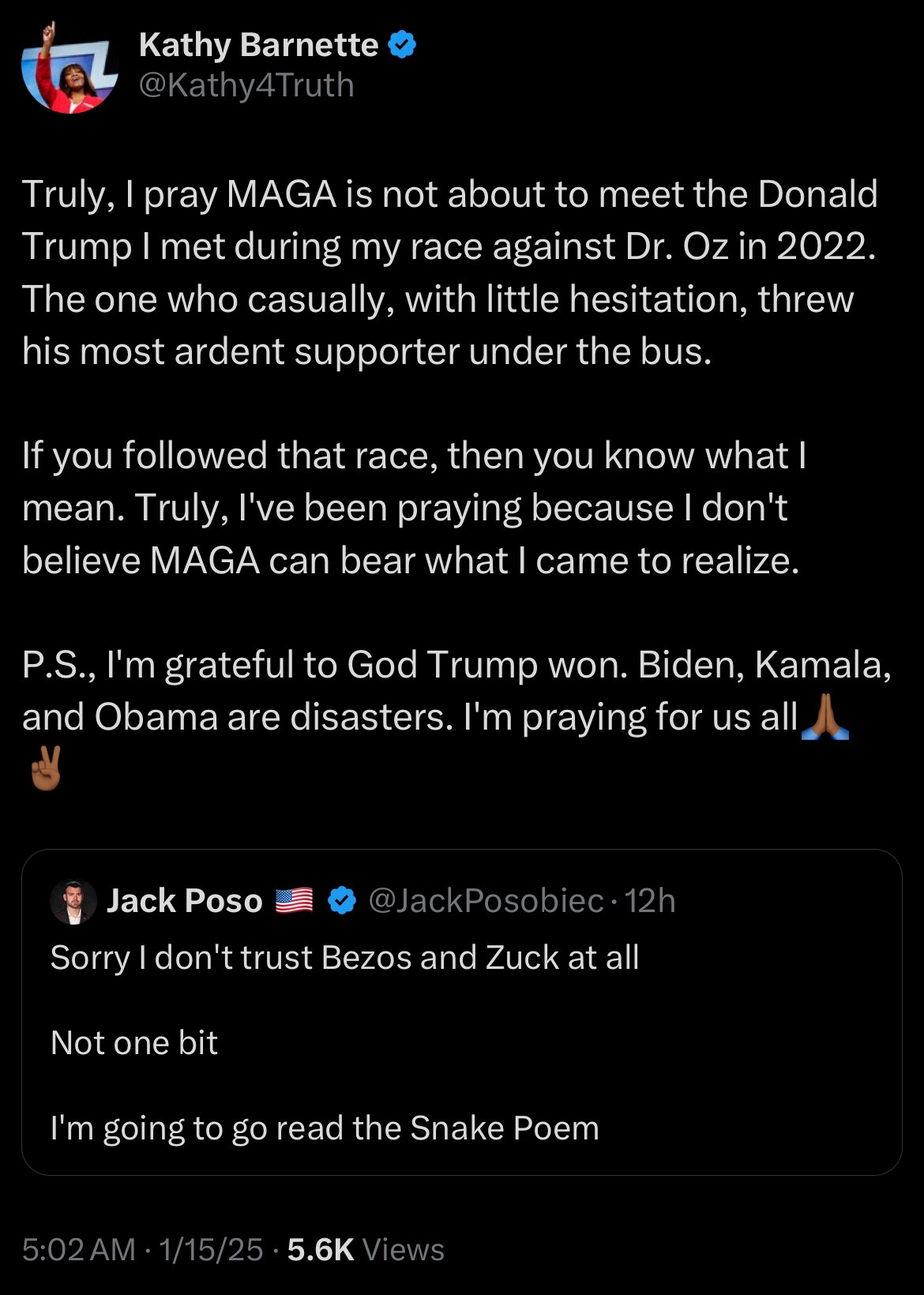Click the American flag emoji
The image size is (924, 1295).
(294, 901)
